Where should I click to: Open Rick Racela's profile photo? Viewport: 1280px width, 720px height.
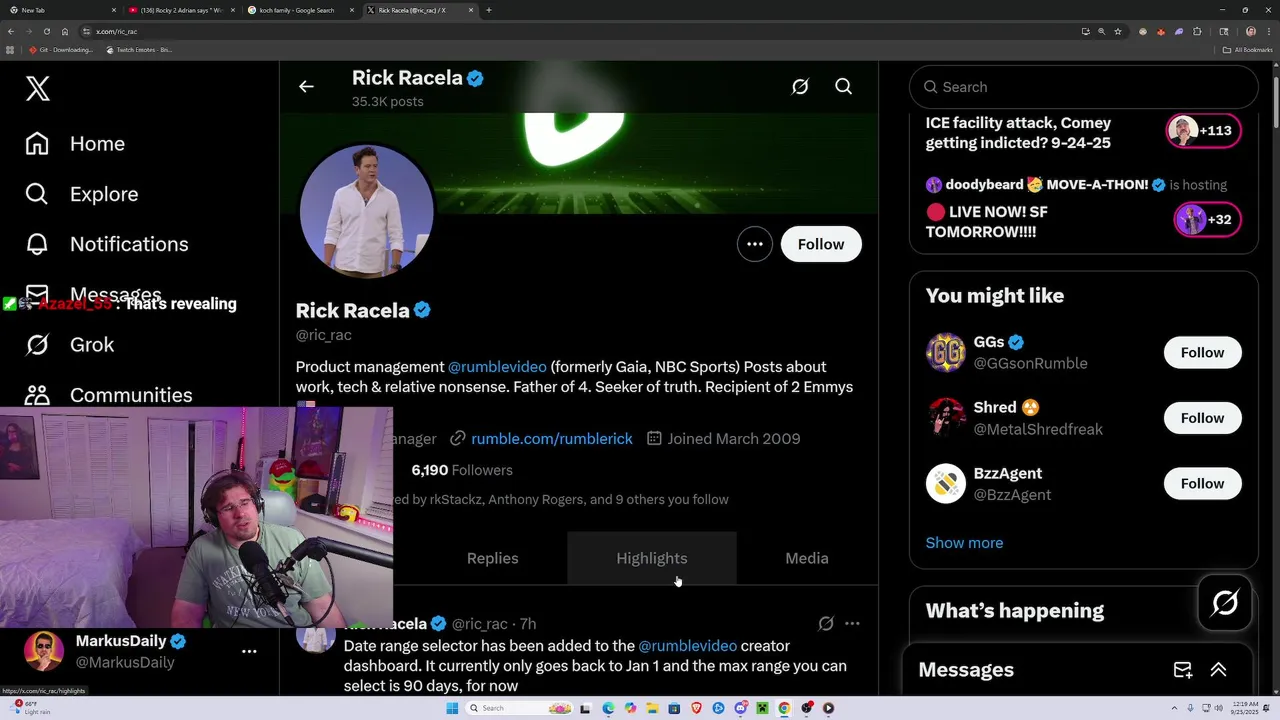click(x=366, y=211)
